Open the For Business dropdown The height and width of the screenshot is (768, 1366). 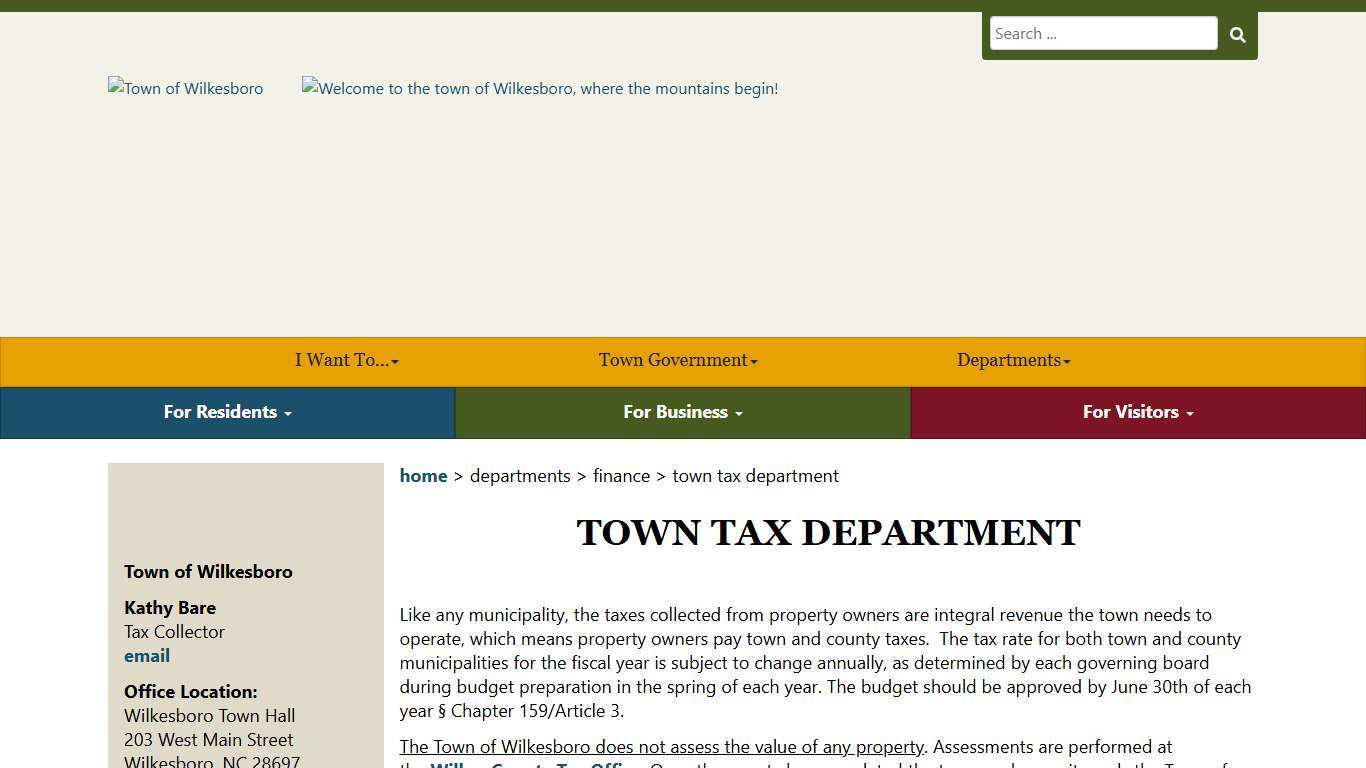(x=682, y=412)
